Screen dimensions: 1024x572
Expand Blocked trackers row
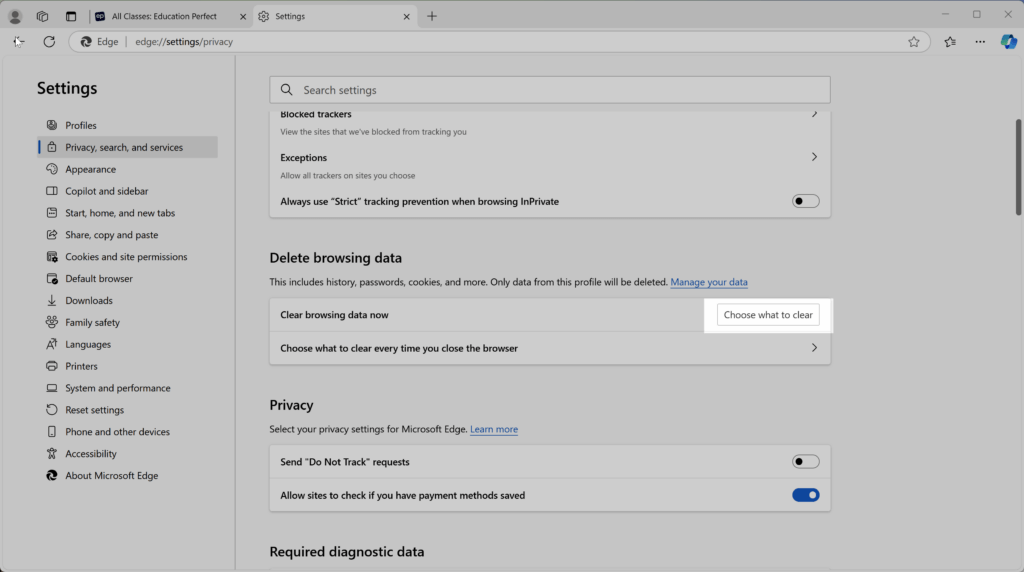tap(550, 123)
